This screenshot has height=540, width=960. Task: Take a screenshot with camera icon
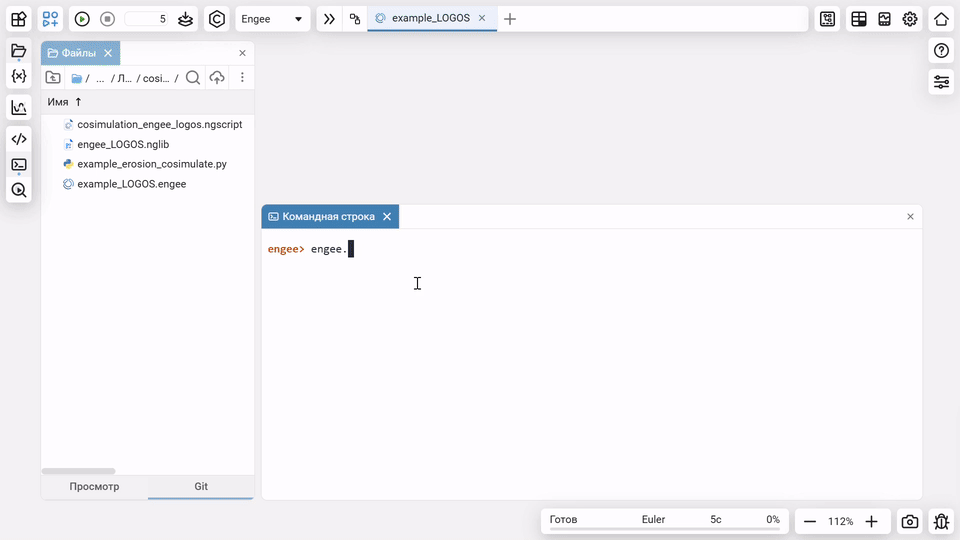(910, 522)
